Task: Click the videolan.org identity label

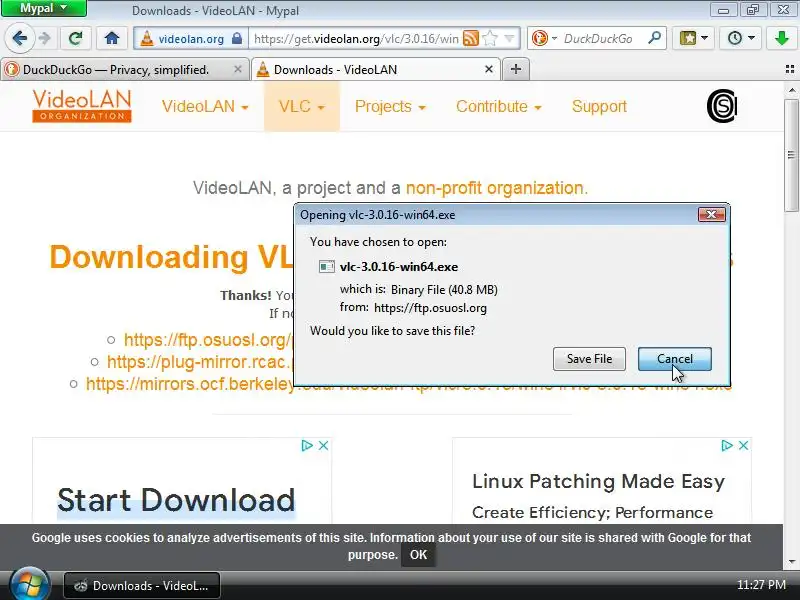Action: pos(191,39)
